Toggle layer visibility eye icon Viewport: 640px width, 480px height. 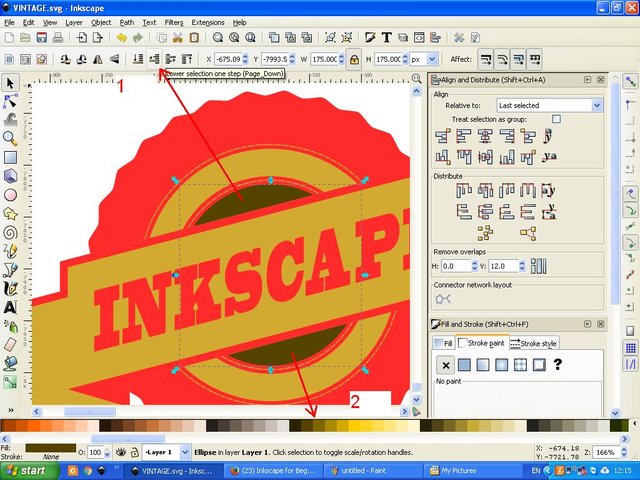pyautogui.click(x=120, y=452)
